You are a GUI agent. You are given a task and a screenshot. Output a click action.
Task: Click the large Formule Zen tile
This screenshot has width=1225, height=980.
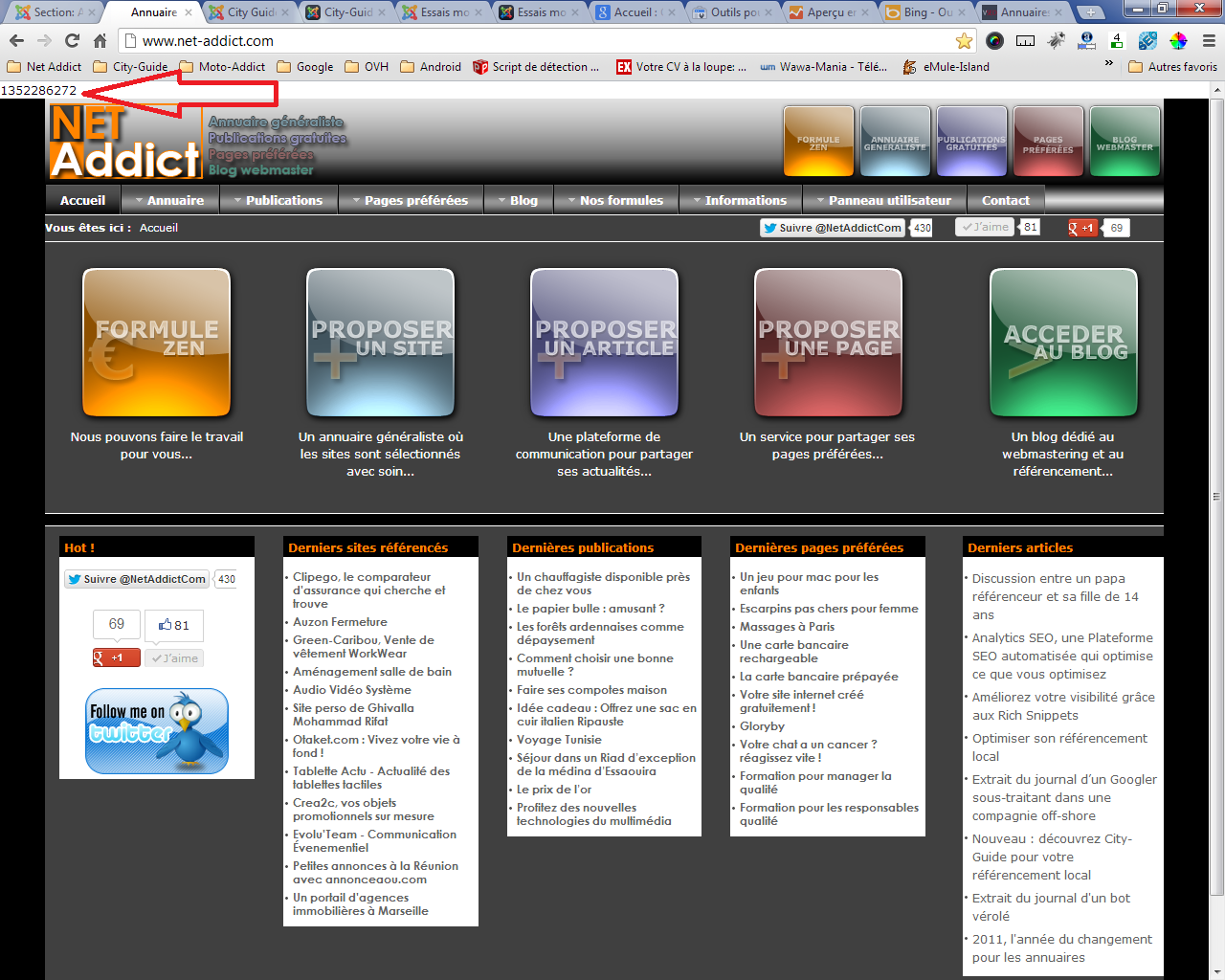pyautogui.click(x=157, y=343)
